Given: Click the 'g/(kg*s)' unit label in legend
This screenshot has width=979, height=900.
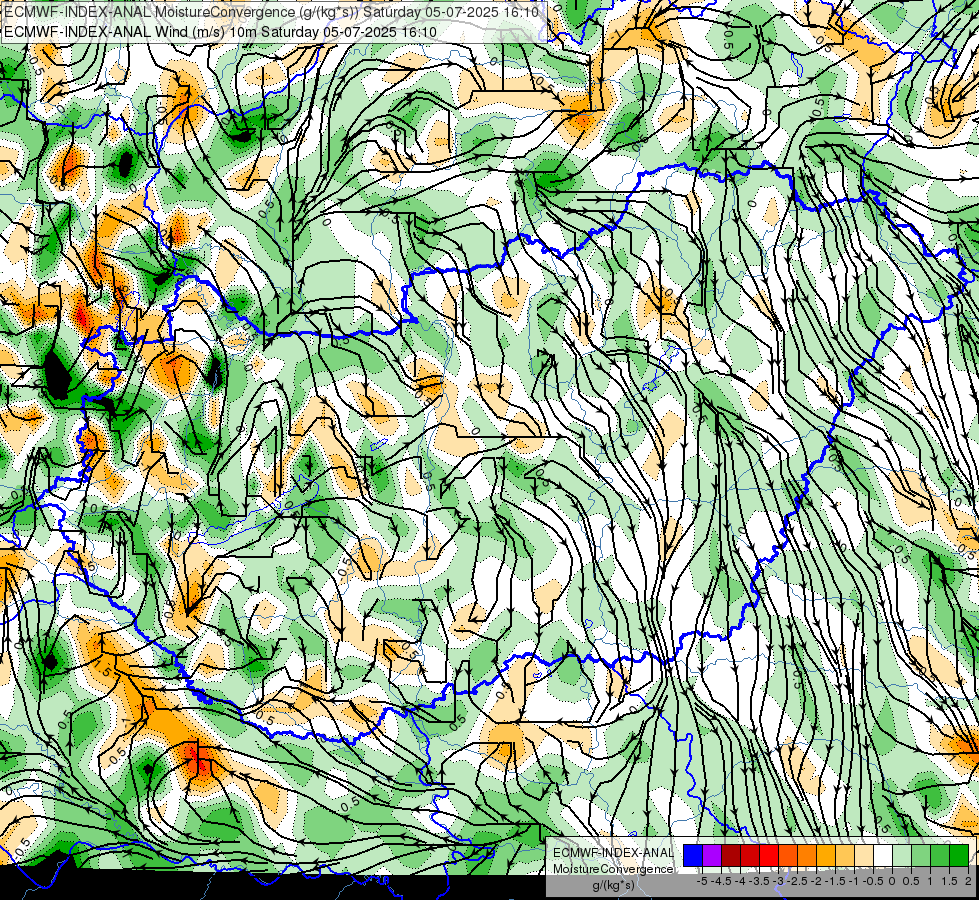Looking at the screenshot, I should click(x=614, y=886).
